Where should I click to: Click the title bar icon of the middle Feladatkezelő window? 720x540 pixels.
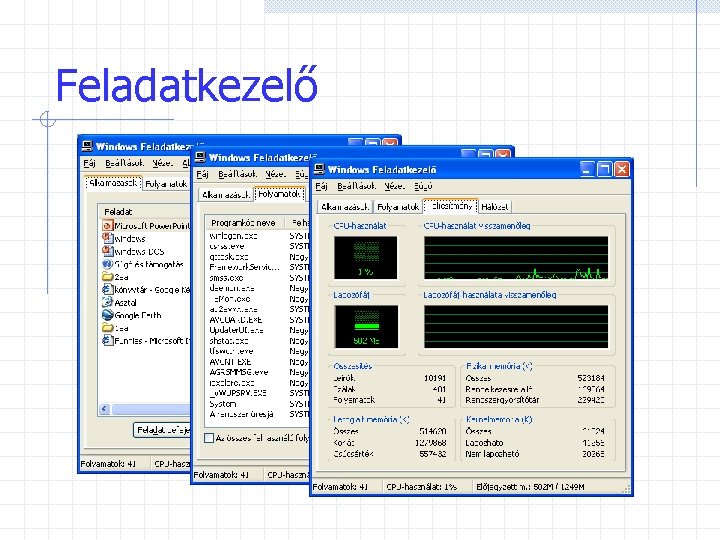click(200, 158)
